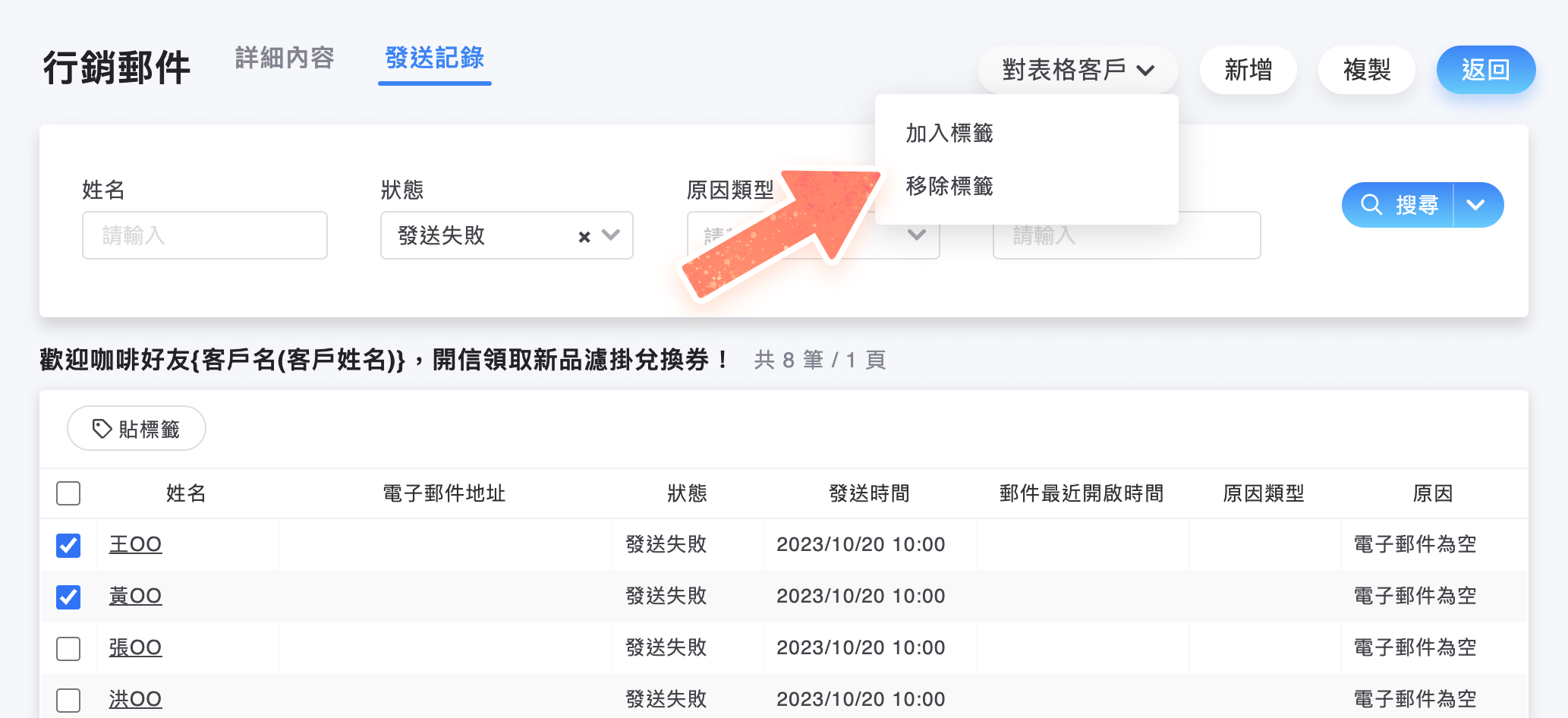Screen dimensions: 1568x718
Task: Open the 對表格客戶 dropdown
Action: click(1077, 70)
